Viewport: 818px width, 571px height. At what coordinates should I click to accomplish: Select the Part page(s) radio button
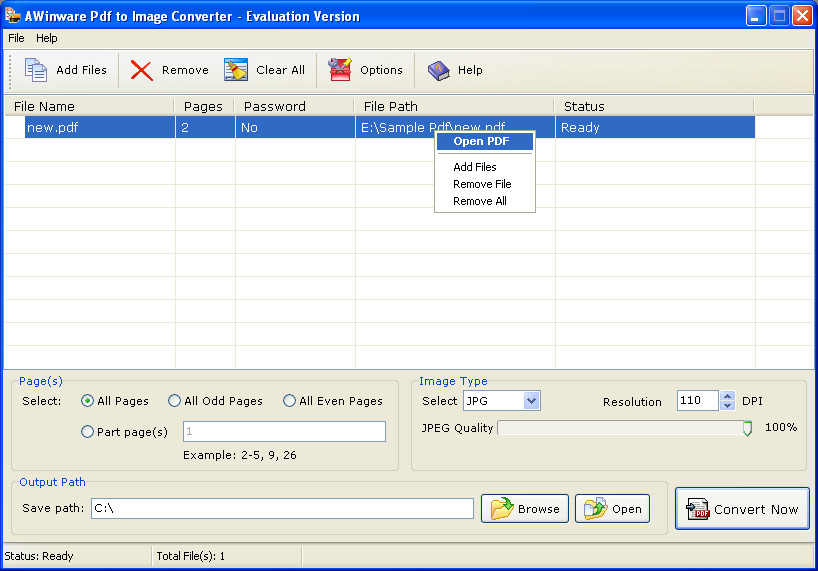87,432
